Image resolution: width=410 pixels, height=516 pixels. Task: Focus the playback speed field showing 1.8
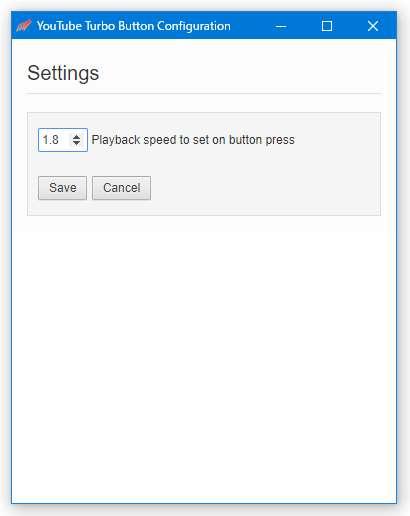coord(63,140)
